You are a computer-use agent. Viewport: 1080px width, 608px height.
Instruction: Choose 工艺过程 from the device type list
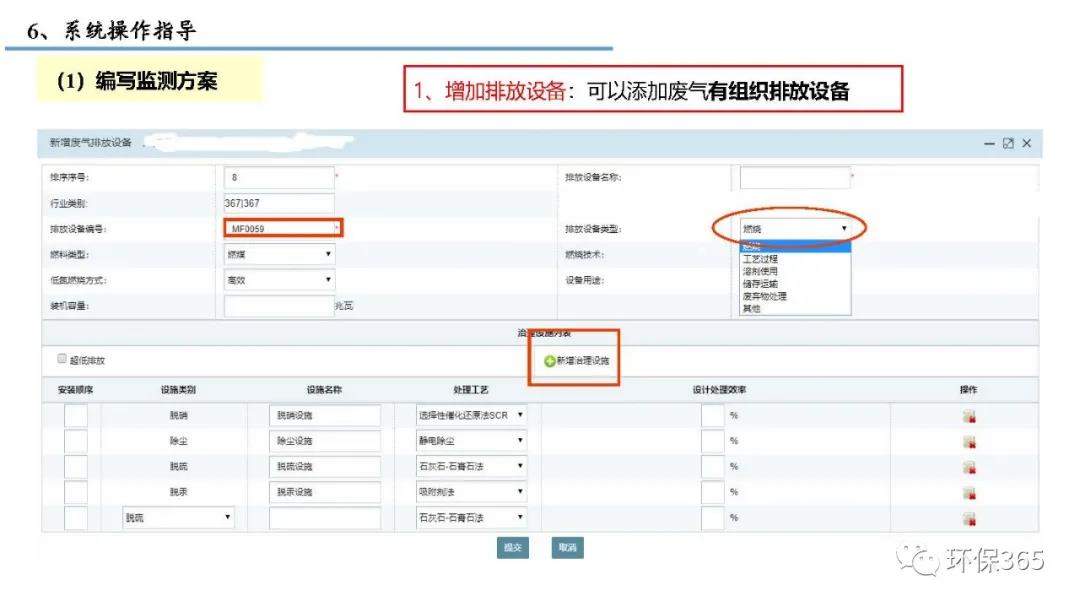point(761,259)
